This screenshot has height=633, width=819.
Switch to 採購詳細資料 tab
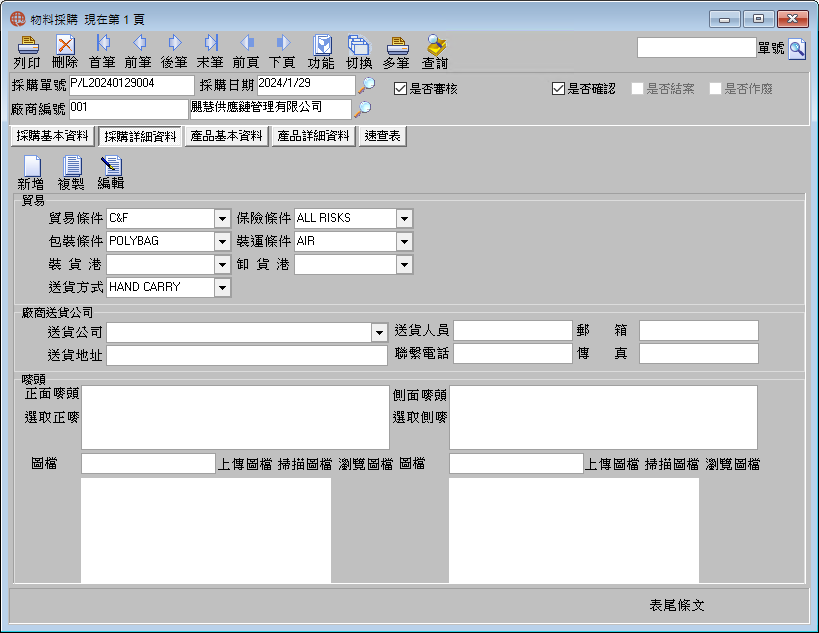[x=140, y=137]
